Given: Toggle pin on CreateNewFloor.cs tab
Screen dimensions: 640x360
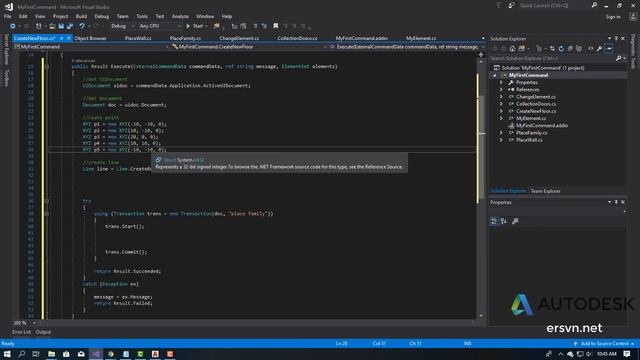Looking at the screenshot, I should [x=61, y=38].
